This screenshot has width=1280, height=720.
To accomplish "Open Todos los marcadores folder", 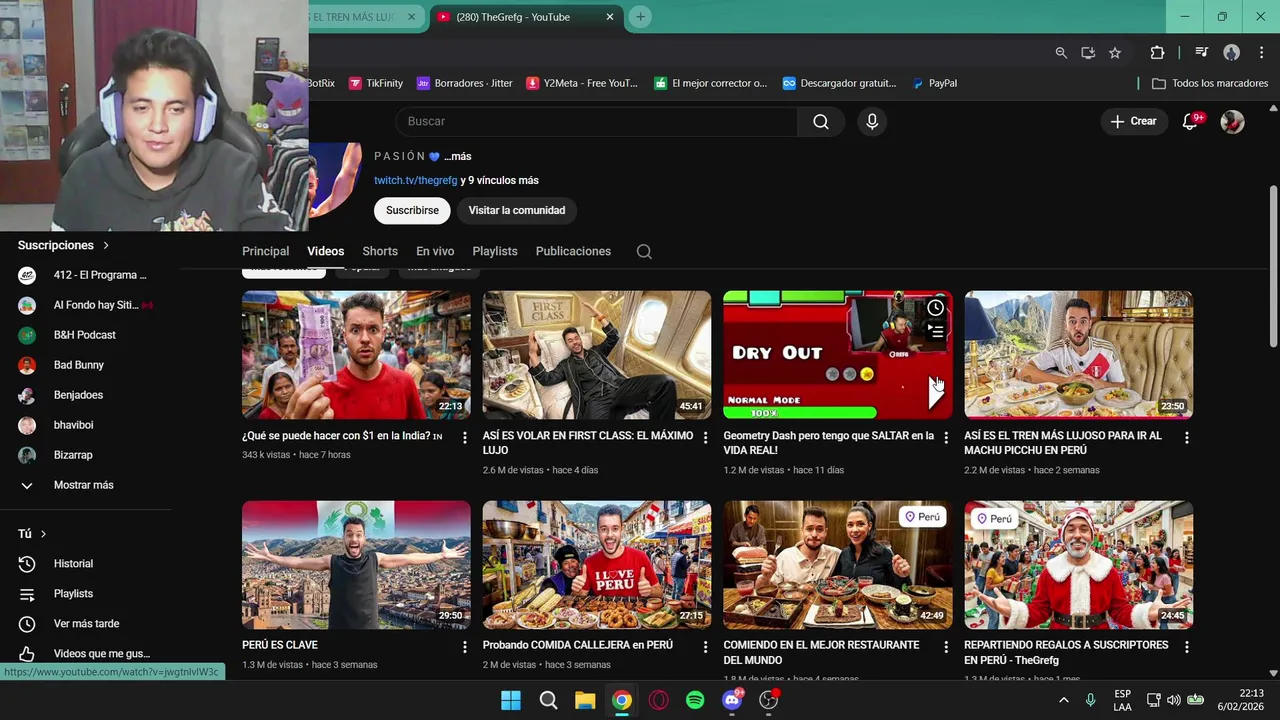I will click(x=1210, y=83).
